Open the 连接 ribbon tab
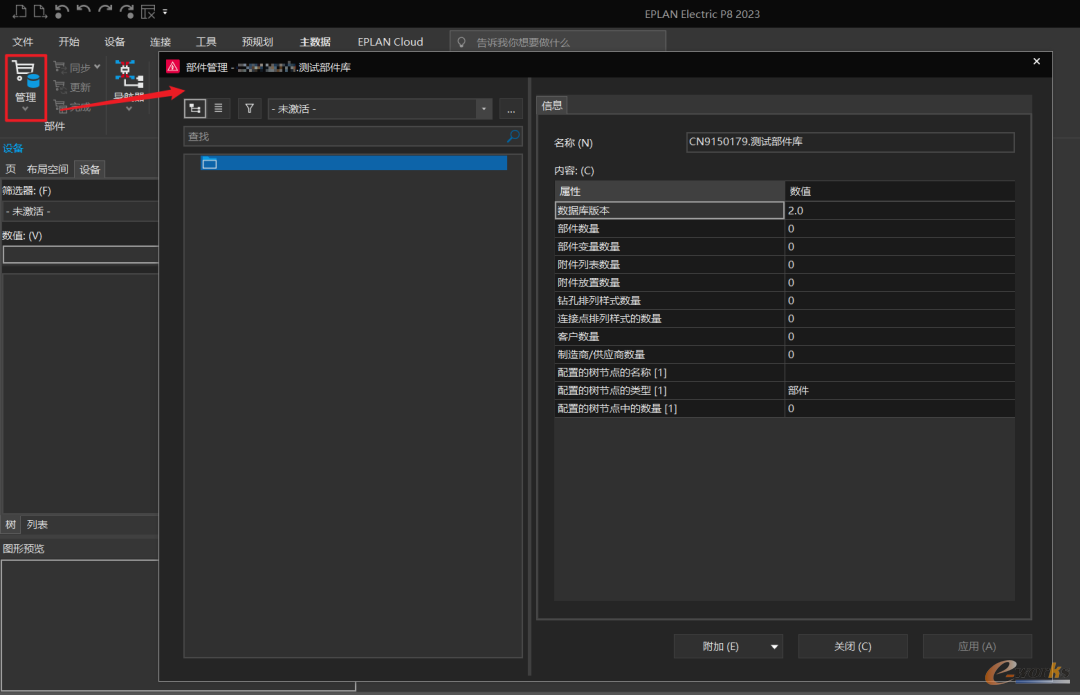1080x695 pixels. point(160,42)
